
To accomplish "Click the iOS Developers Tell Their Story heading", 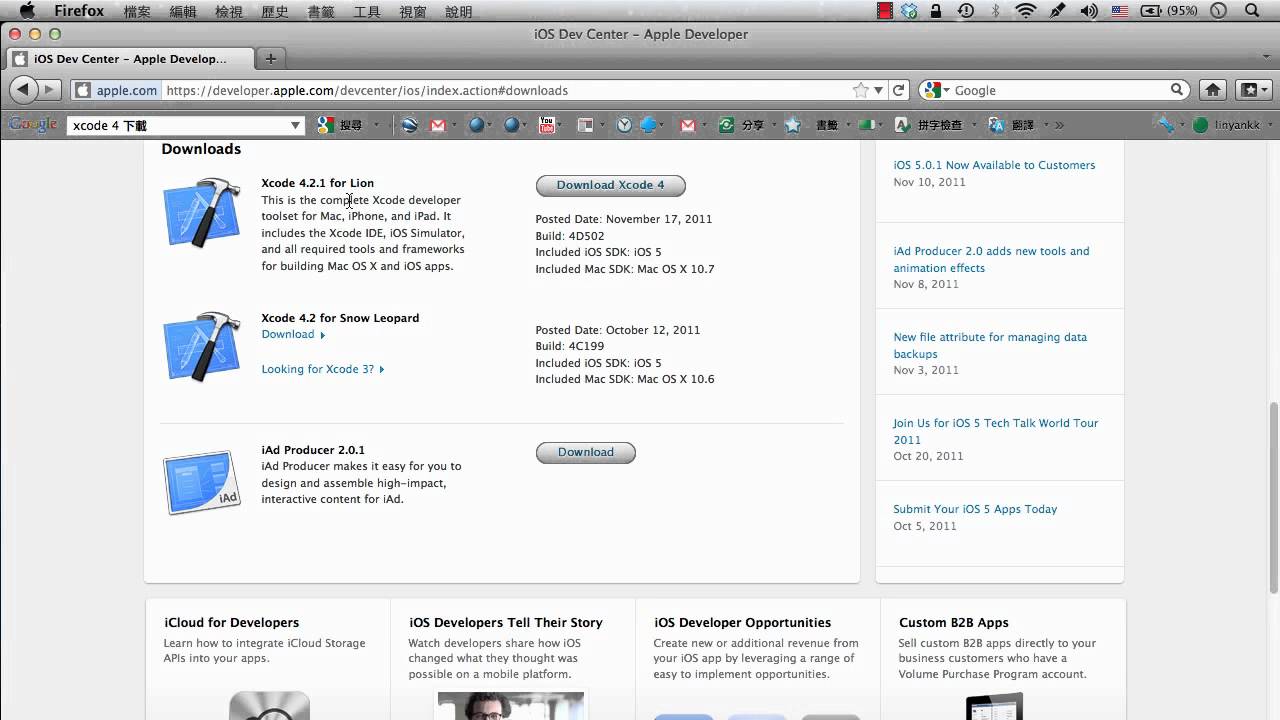I will 506,622.
